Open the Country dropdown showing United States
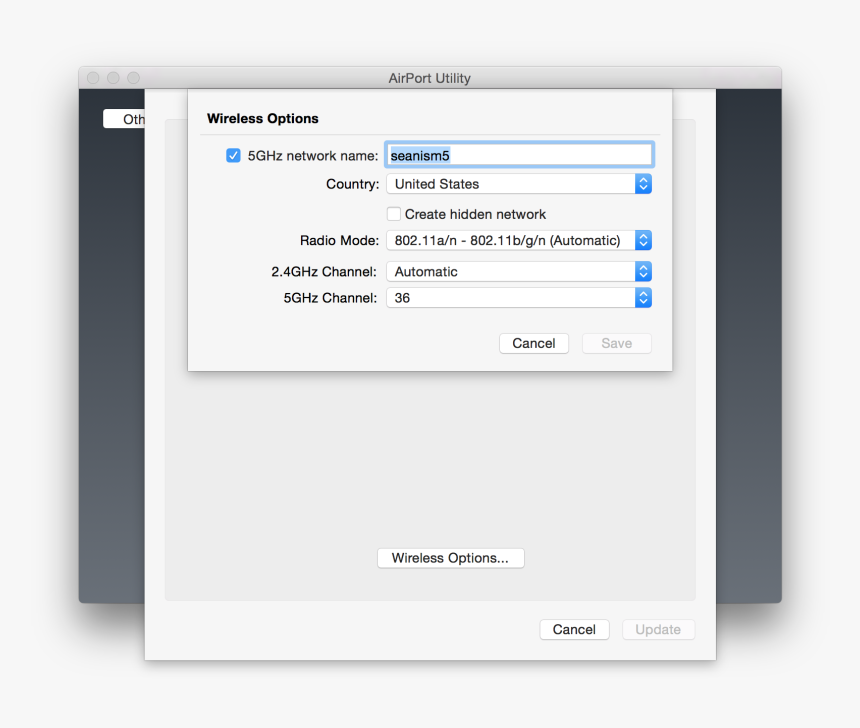 (519, 184)
